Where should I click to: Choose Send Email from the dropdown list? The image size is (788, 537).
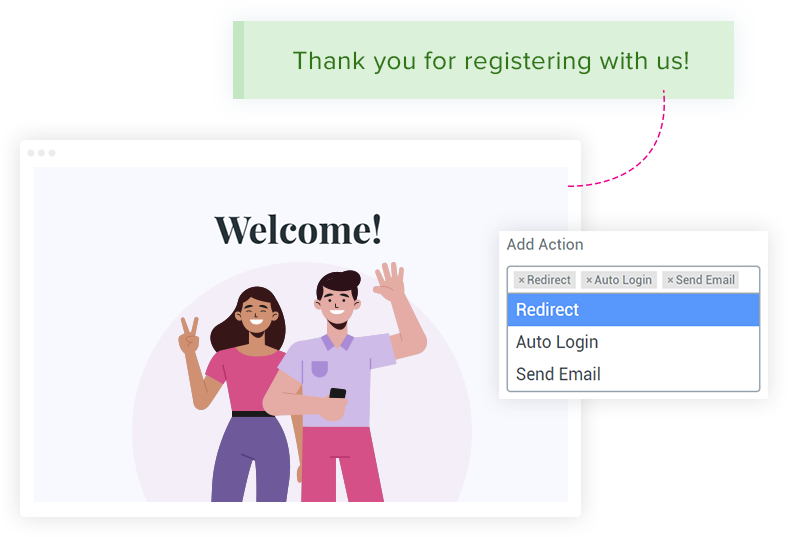(x=633, y=374)
